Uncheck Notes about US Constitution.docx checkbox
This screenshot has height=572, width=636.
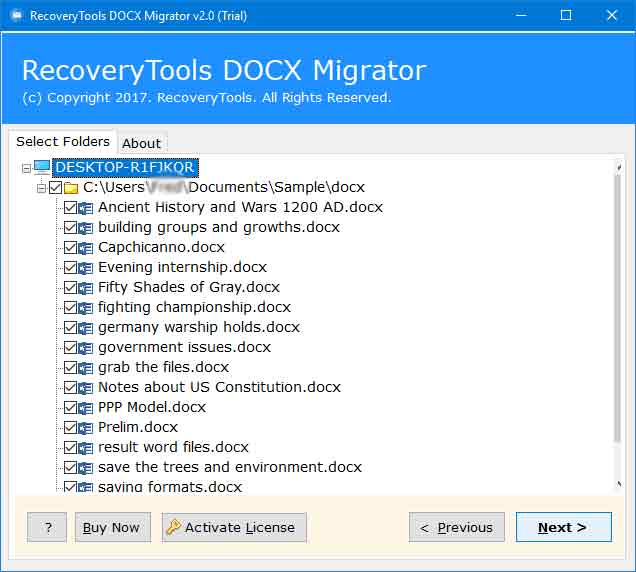pyautogui.click(x=71, y=387)
